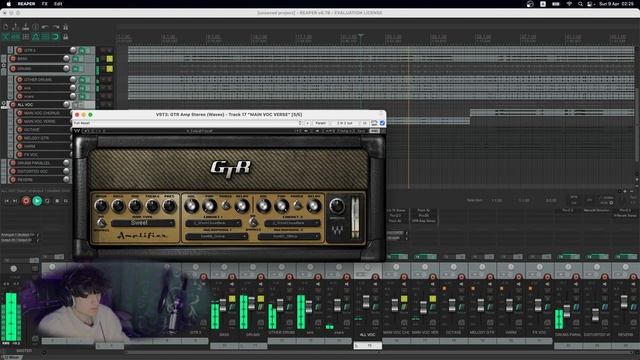This screenshot has height=360, width=640.
Task: Click the transport Pause button
Action: click(66, 201)
